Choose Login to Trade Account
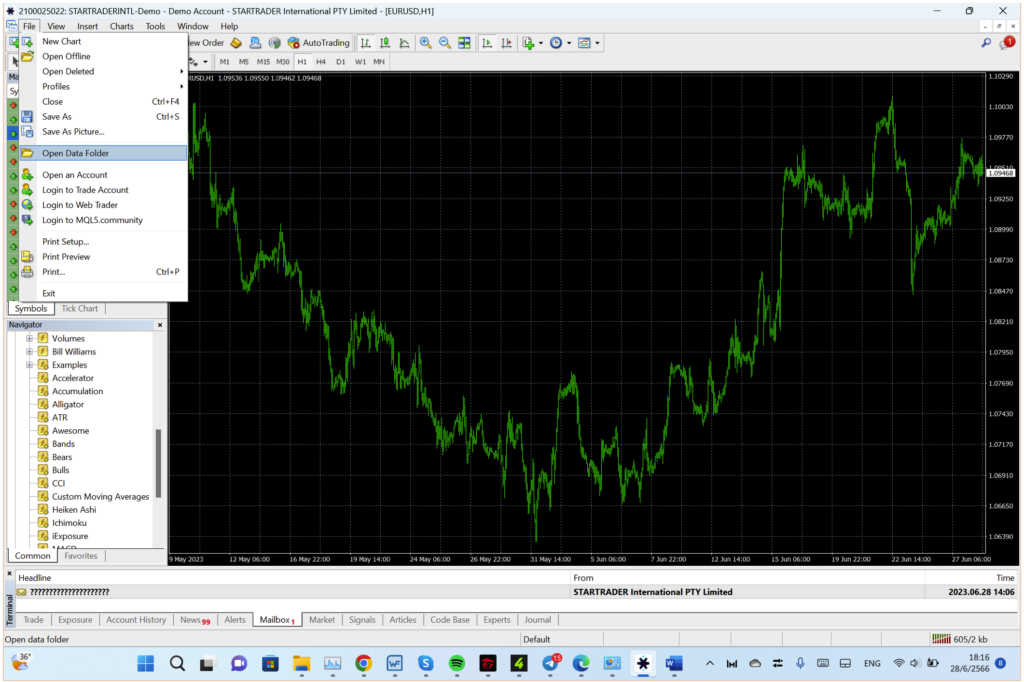 (x=103, y=189)
